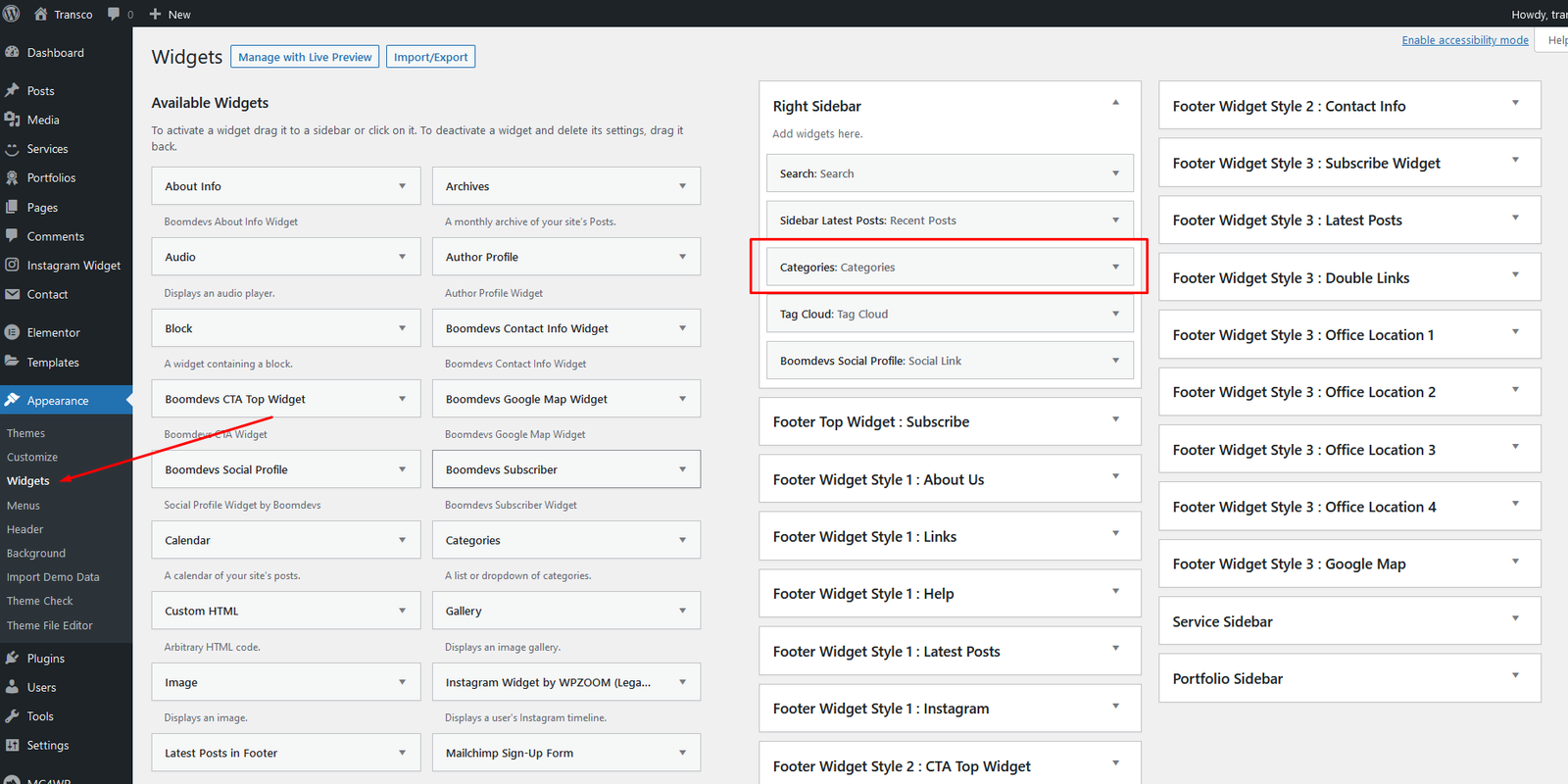The image size is (1568, 784).
Task: Open the comments bubble icon in admin bar
Action: click(114, 14)
